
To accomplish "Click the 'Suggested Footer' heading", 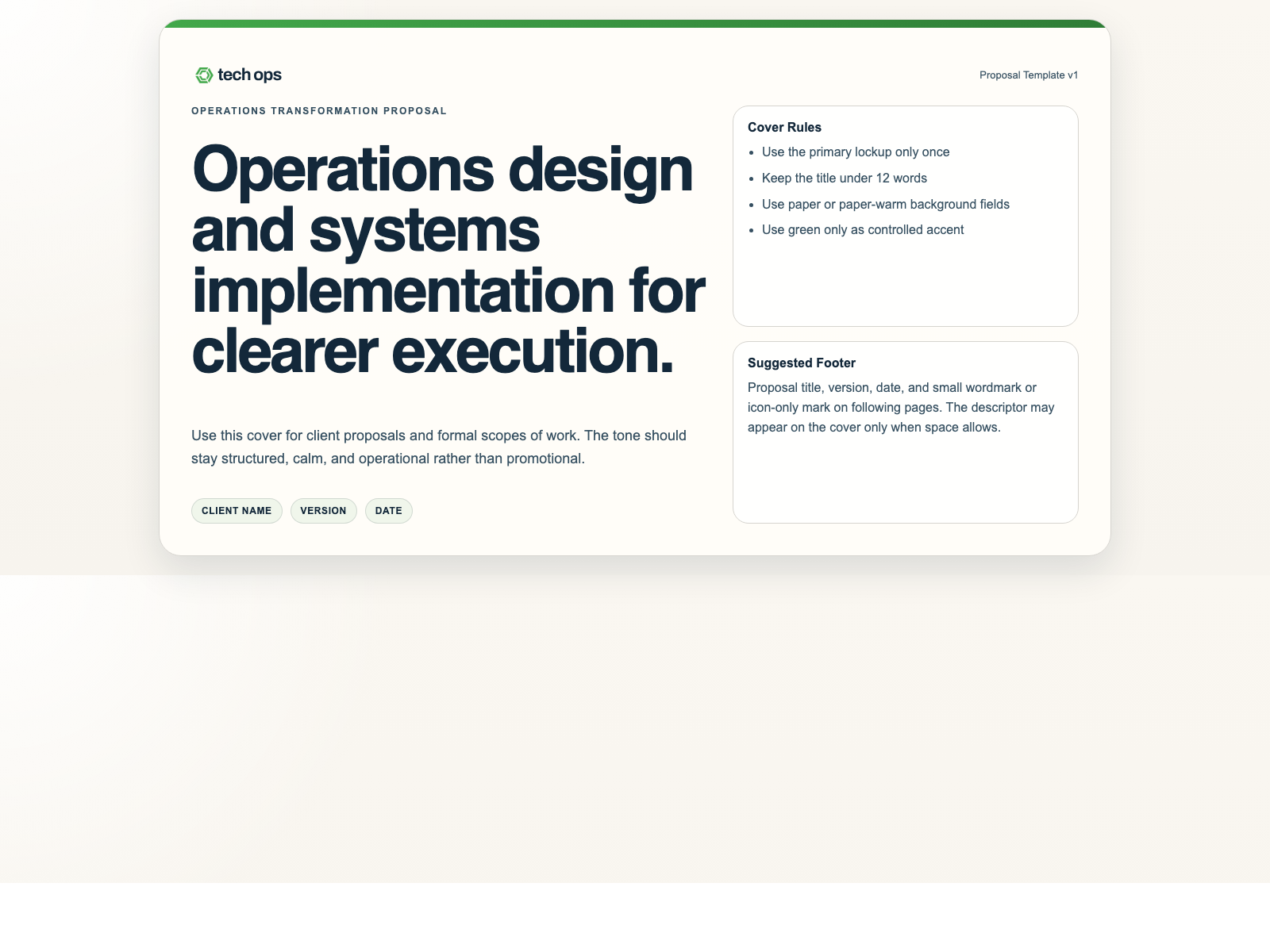I will [x=801, y=363].
